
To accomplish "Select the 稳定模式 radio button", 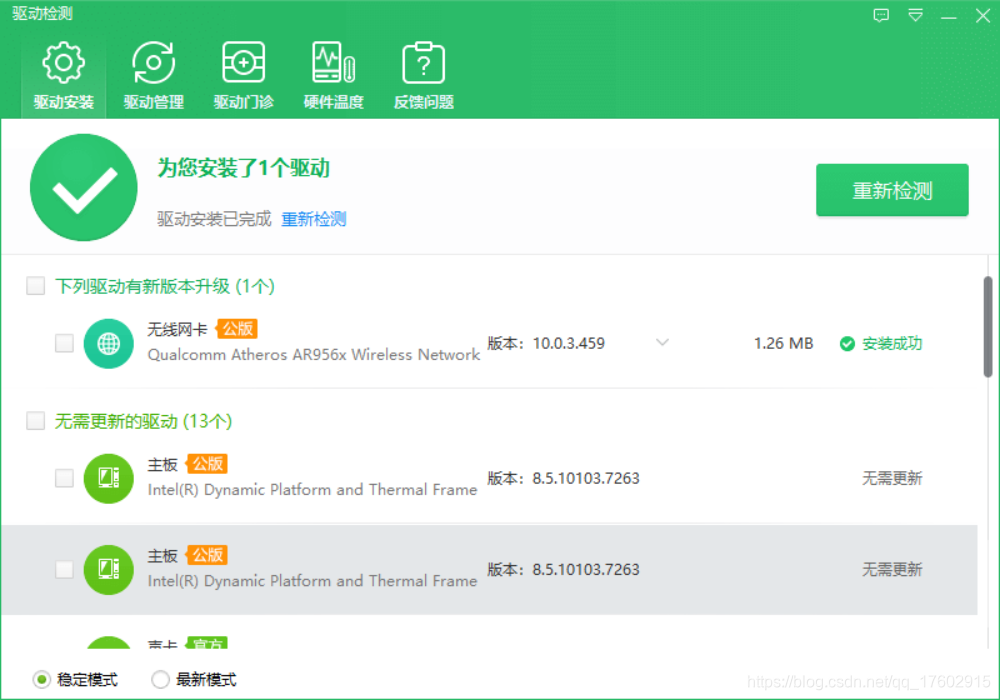I will coord(41,680).
